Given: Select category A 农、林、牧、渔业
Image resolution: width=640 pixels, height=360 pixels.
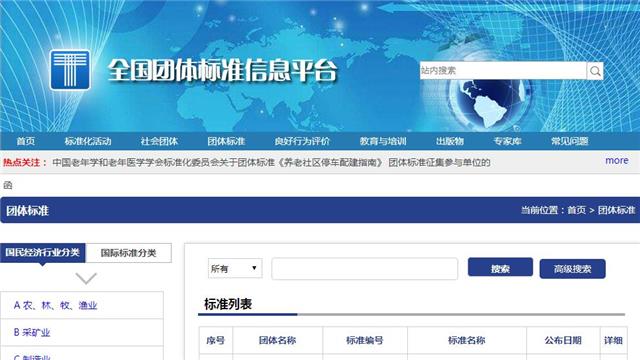Looking at the screenshot, I should (x=56, y=305).
